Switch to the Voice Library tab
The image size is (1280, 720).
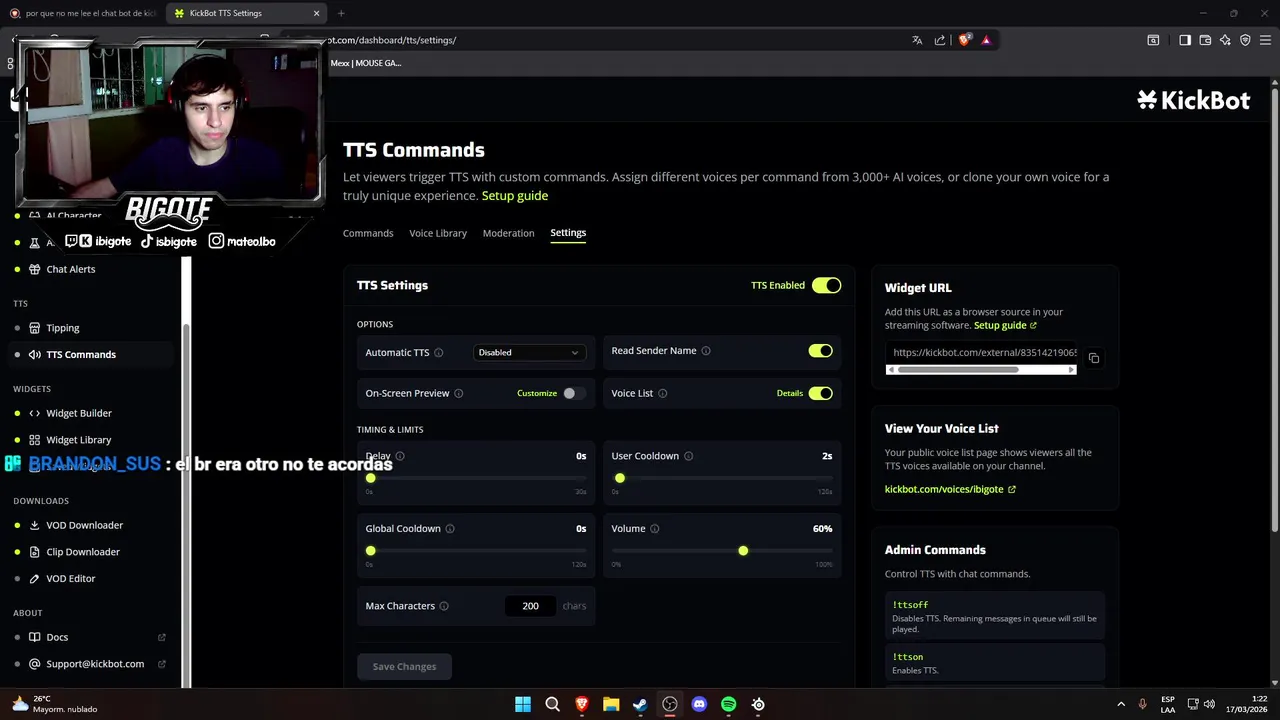click(x=438, y=233)
